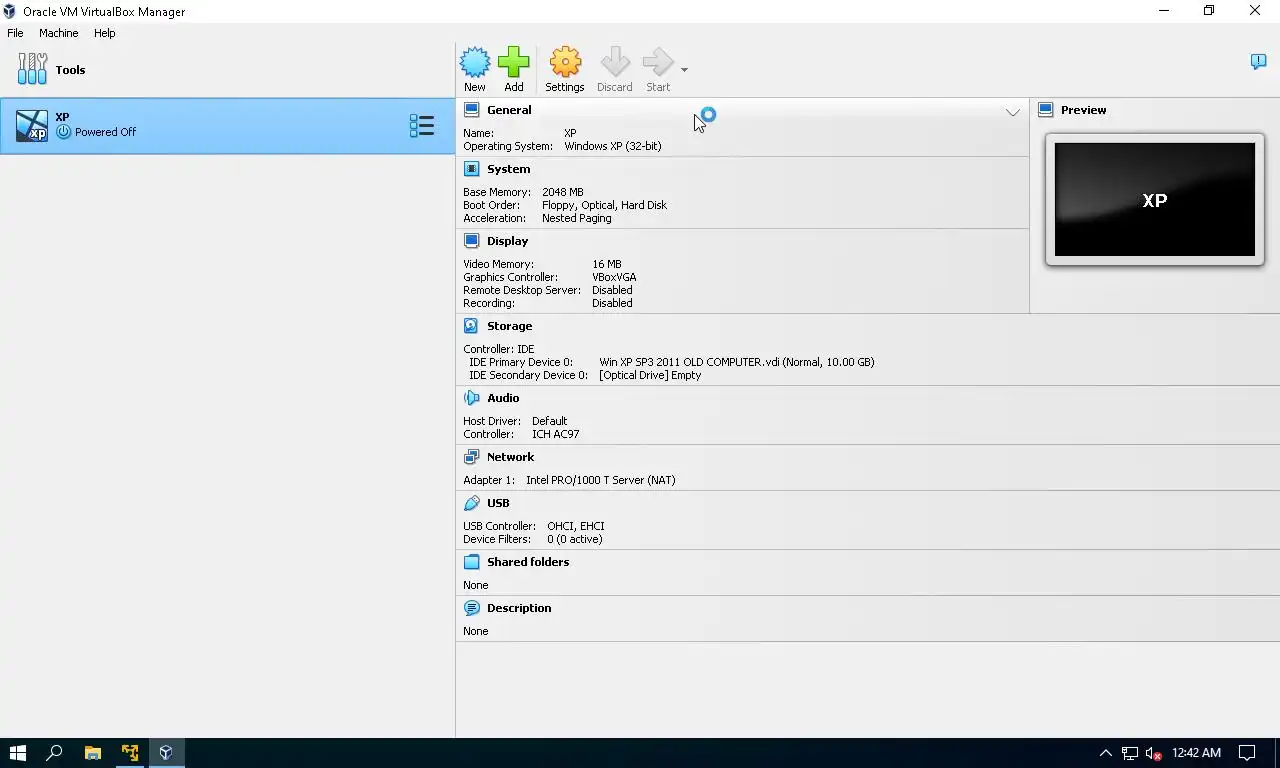Open the Help menu
1280x768 pixels.
click(105, 33)
